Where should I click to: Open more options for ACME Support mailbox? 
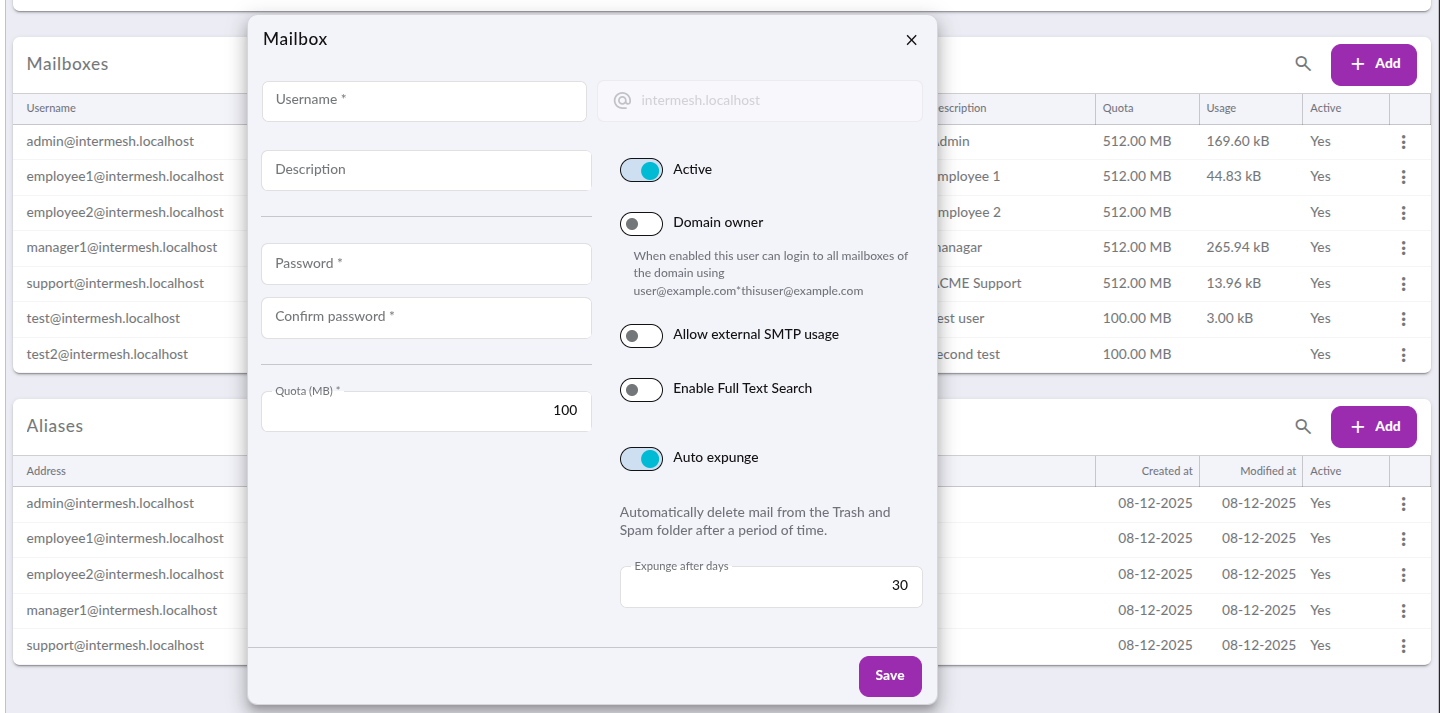1403,284
